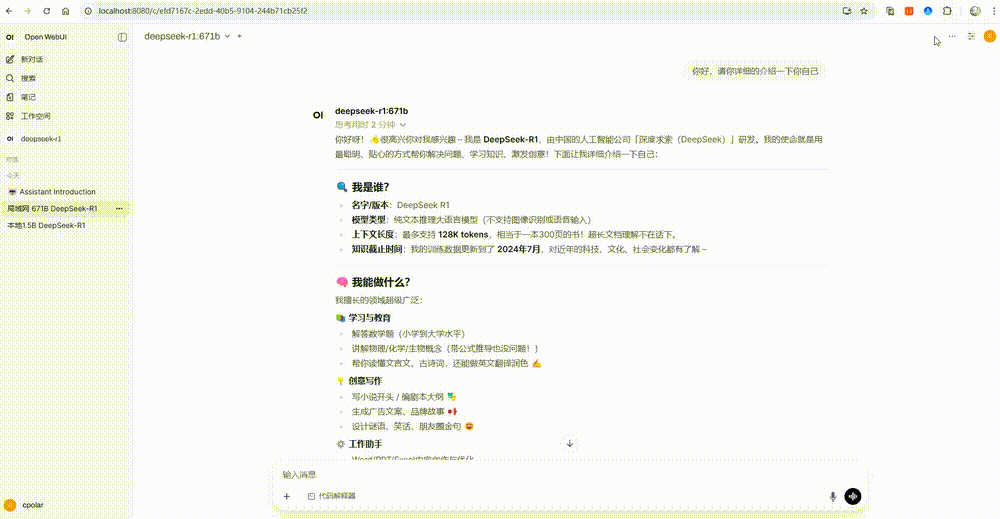Add another model with the plus button

240,36
